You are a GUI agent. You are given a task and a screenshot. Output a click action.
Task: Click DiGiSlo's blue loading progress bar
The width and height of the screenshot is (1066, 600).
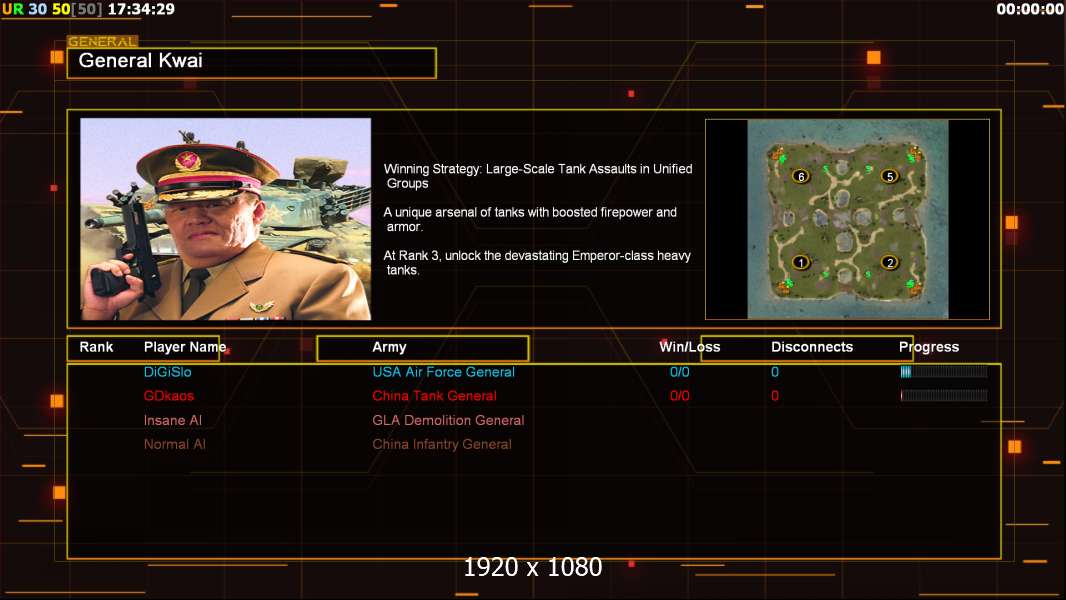[944, 372]
